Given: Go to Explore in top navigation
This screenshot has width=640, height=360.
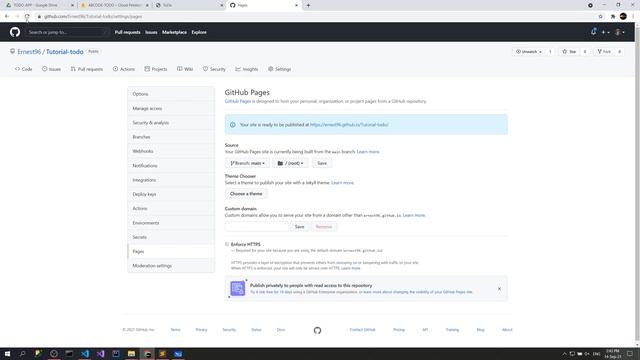Looking at the screenshot, I should click(x=199, y=32).
